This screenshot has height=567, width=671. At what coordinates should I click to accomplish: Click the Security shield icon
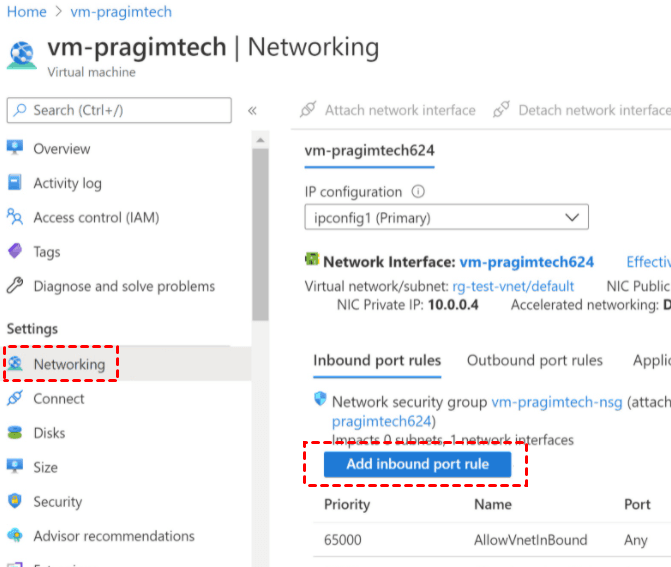(x=15, y=501)
